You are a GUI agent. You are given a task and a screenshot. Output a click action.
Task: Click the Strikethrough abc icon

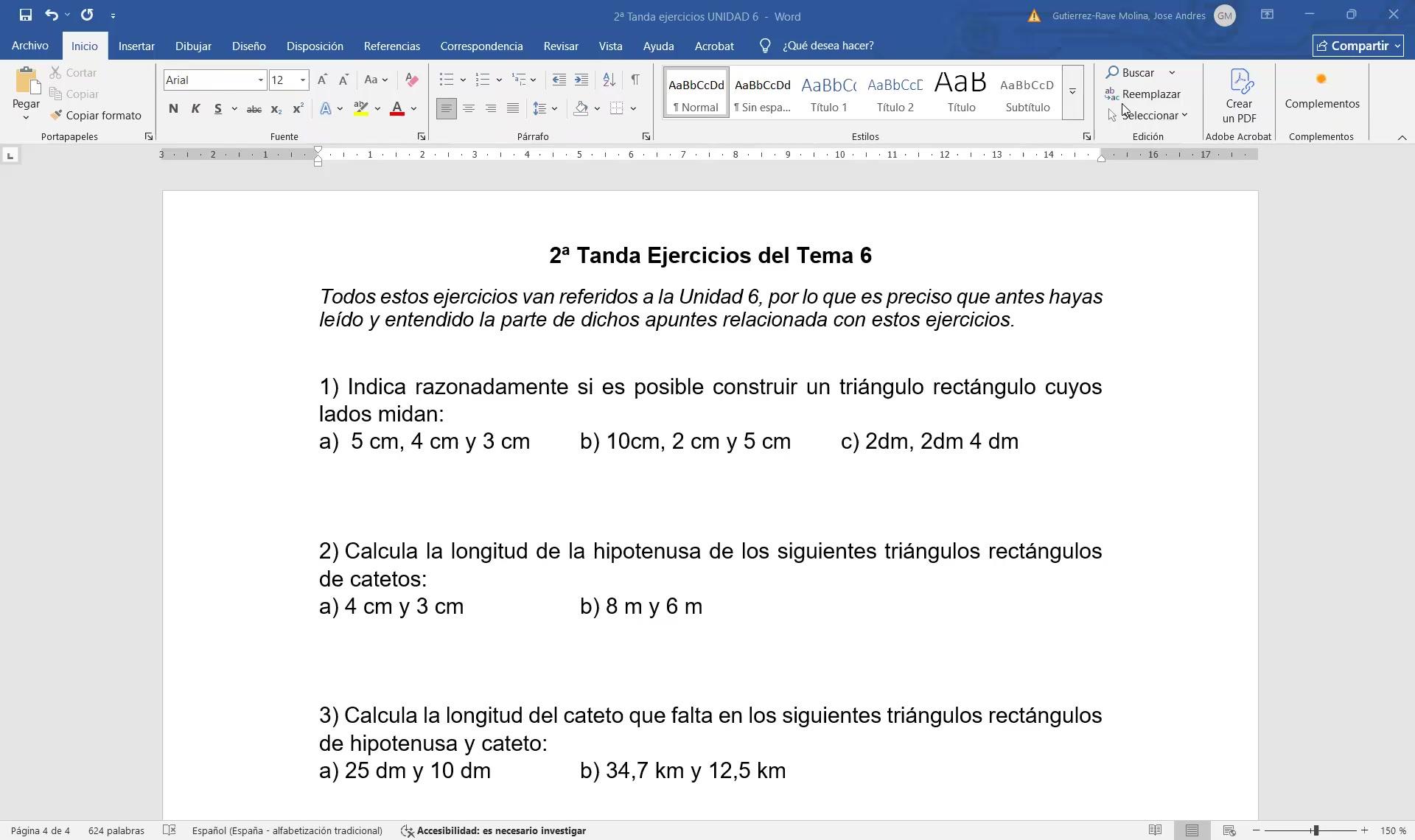[x=254, y=109]
